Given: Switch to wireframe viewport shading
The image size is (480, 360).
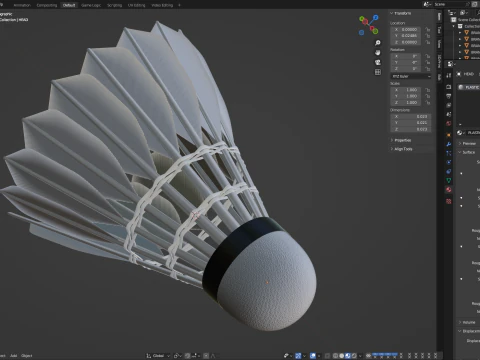Looking at the screenshot, I should coord(335,356).
